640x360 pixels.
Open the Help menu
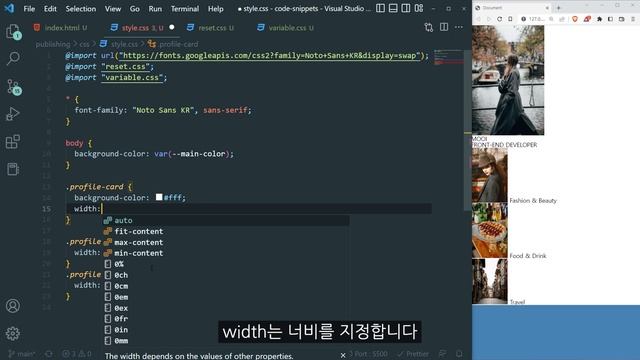click(216, 9)
